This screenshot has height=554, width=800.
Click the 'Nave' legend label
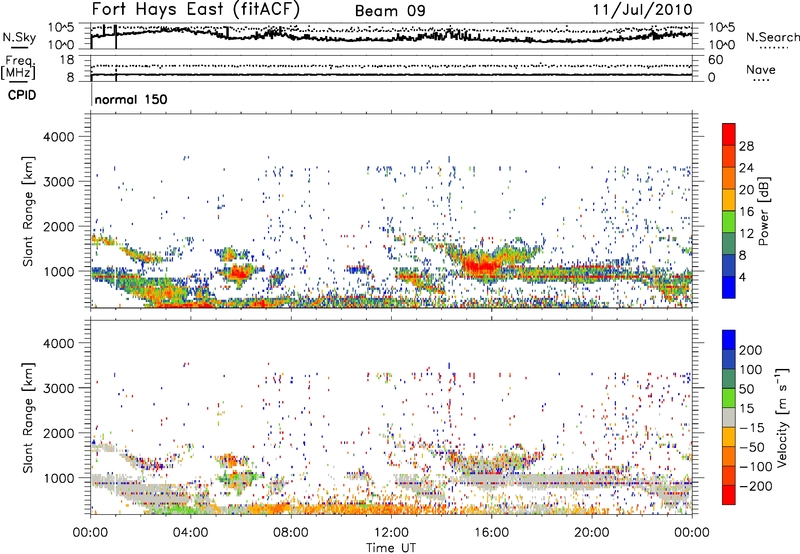pos(761,69)
